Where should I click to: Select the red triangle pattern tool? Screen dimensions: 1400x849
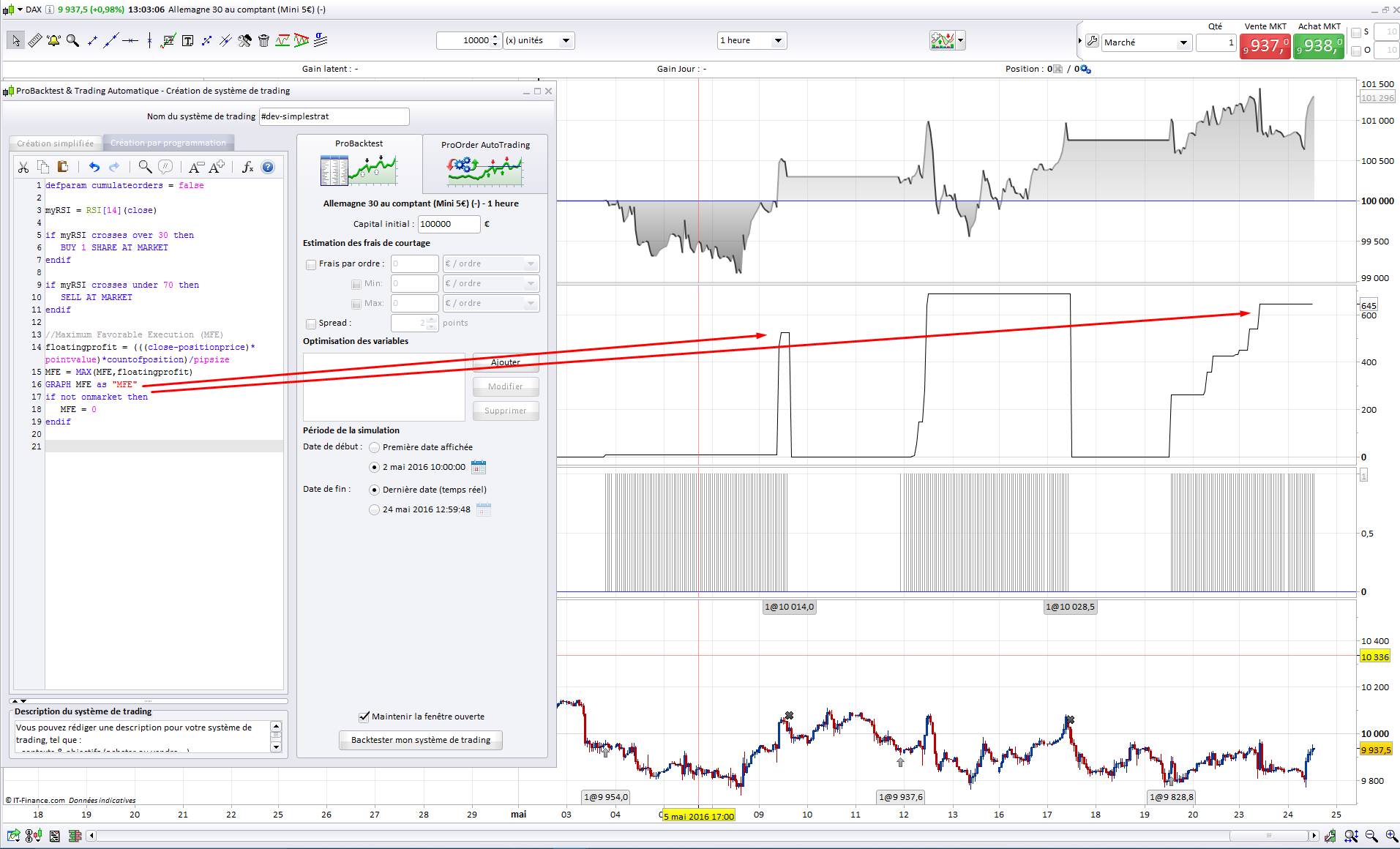pyautogui.click(x=302, y=41)
